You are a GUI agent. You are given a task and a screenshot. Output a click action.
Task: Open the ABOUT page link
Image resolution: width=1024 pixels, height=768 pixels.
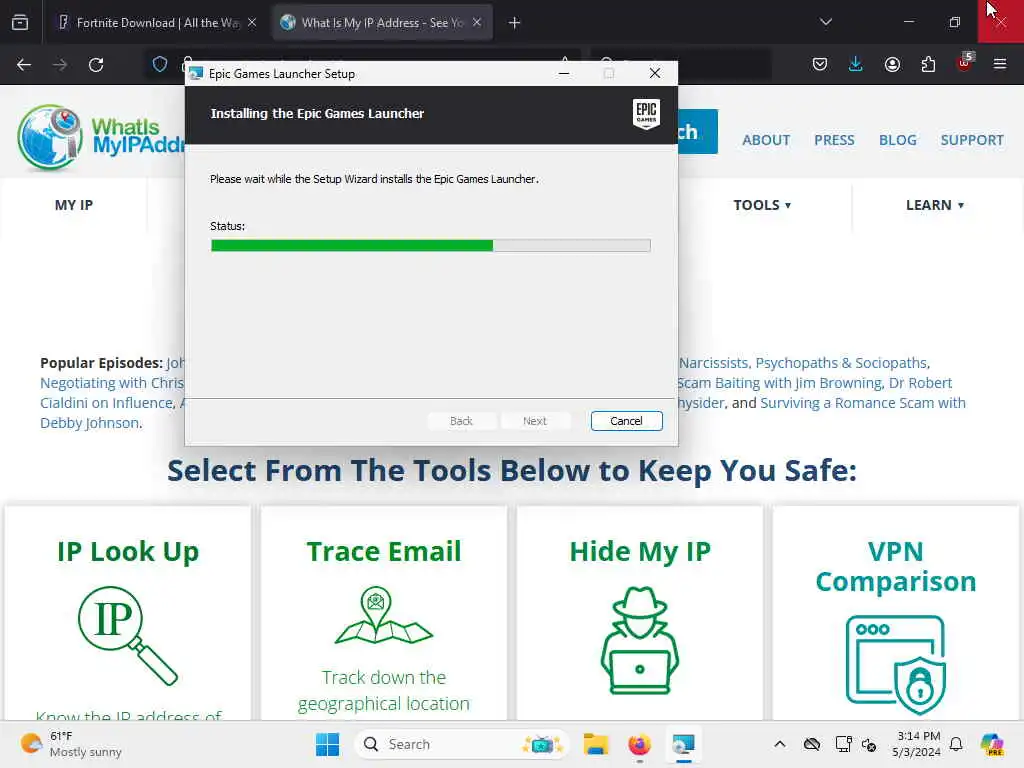click(766, 140)
